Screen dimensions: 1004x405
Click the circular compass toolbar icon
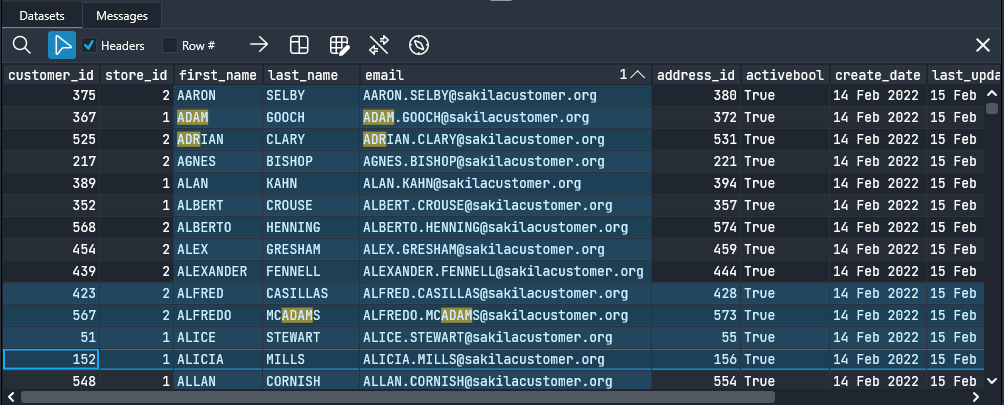click(419, 45)
